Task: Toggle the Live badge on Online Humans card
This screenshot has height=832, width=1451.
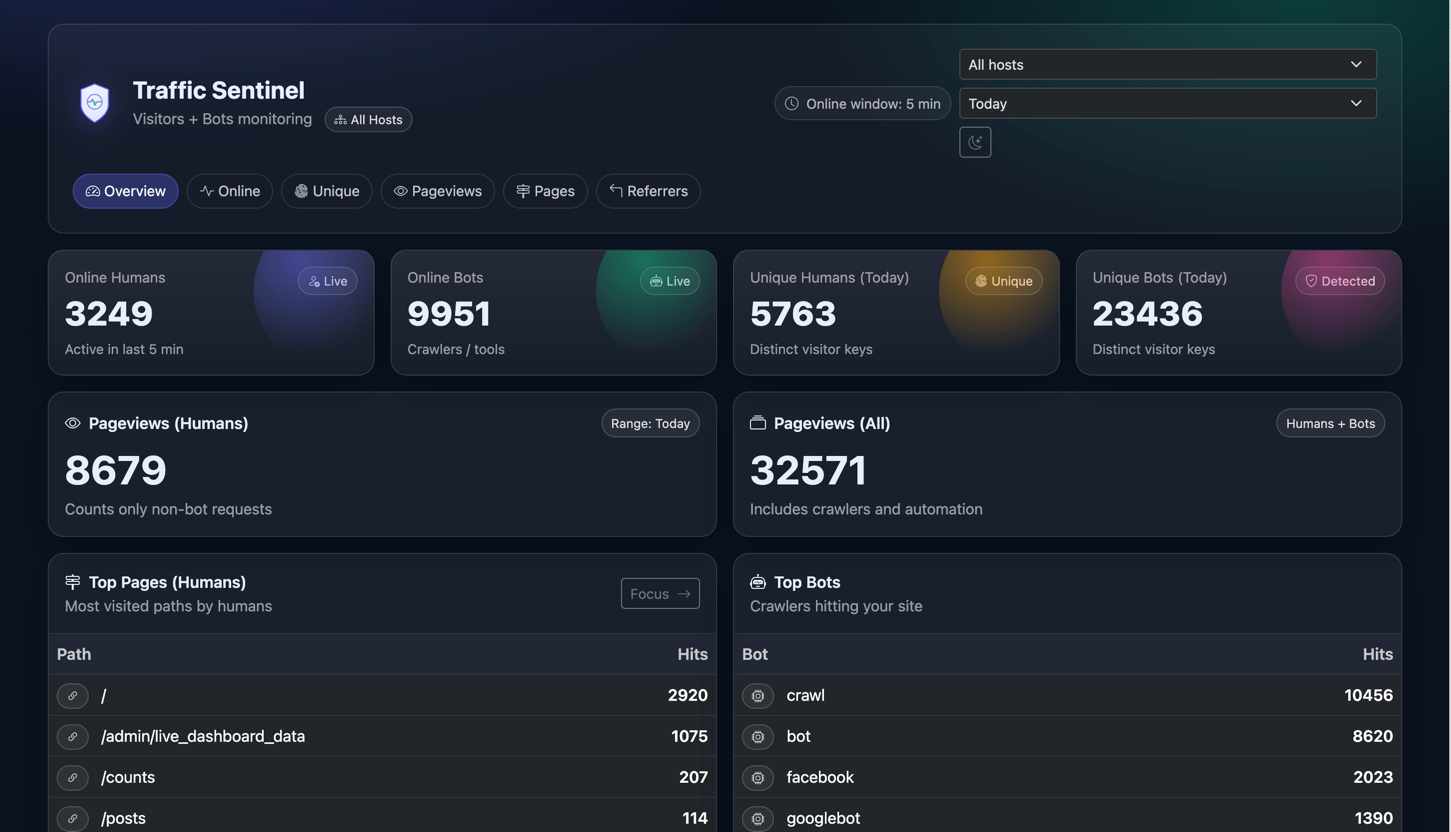Action: pyautogui.click(x=327, y=281)
